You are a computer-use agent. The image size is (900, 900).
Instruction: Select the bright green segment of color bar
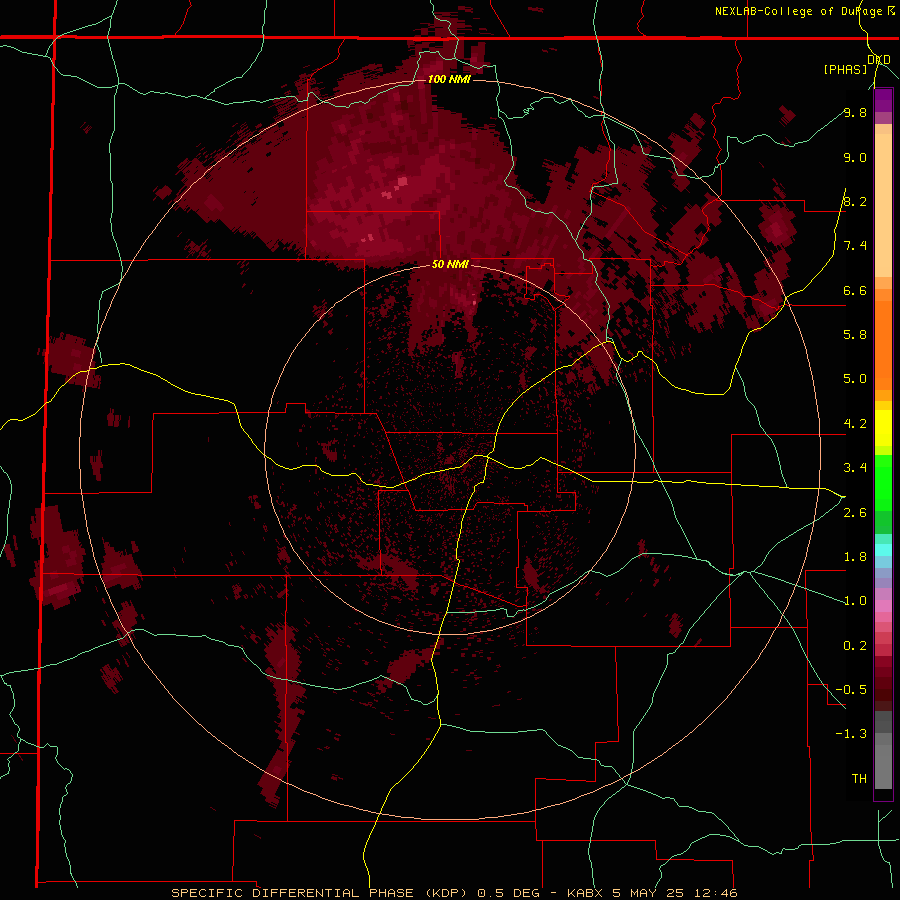(883, 482)
